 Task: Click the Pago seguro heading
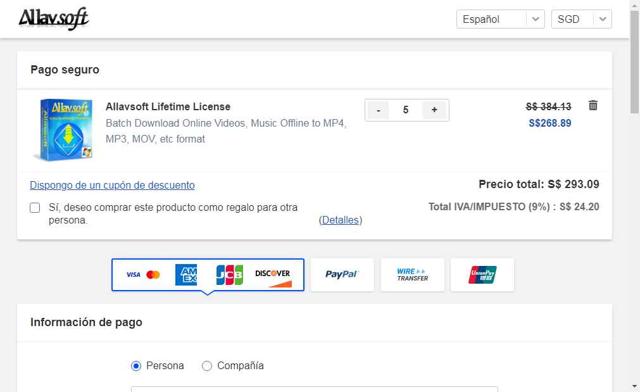[65, 70]
